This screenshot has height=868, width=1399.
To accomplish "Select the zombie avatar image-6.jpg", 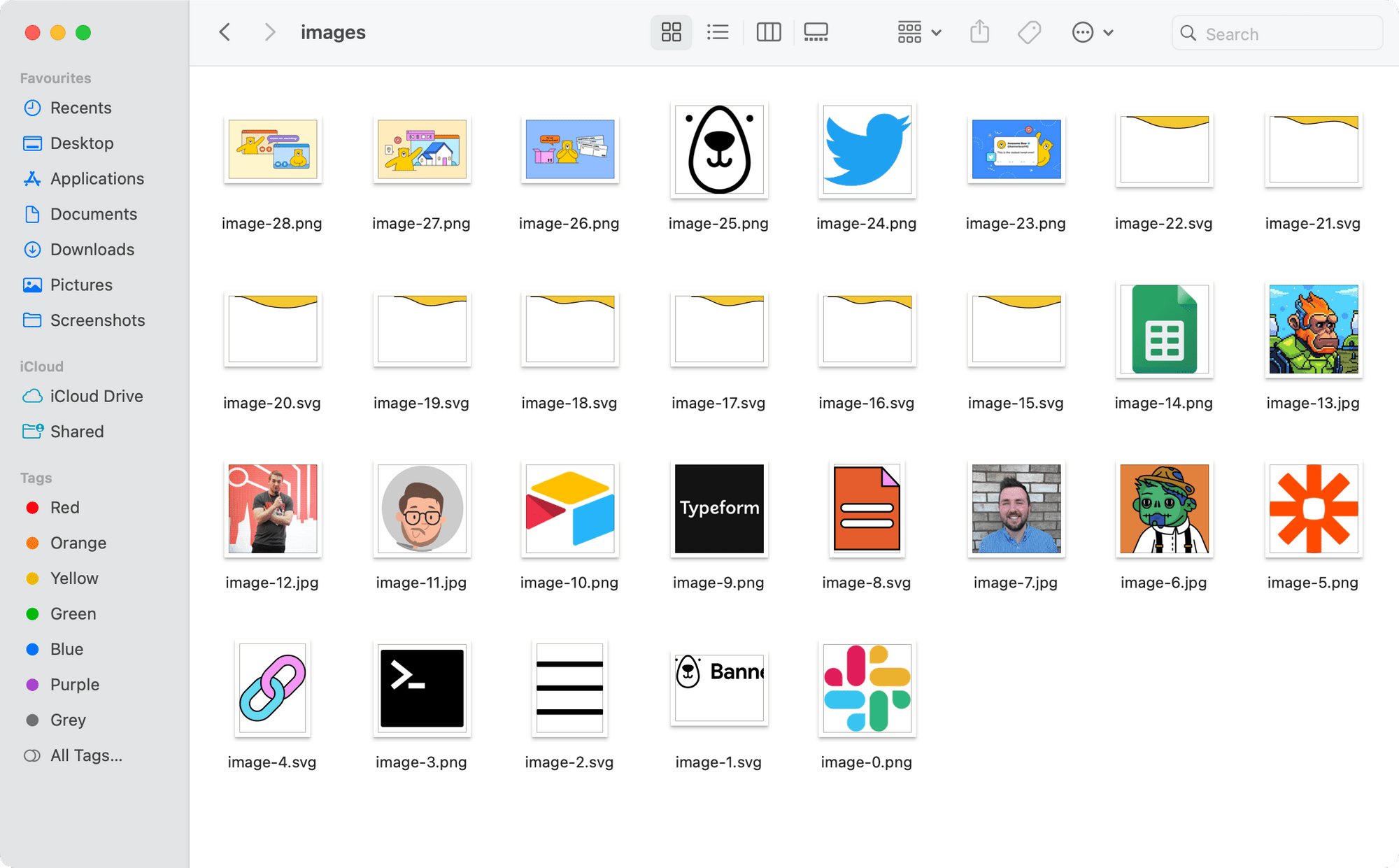I will 1165,509.
